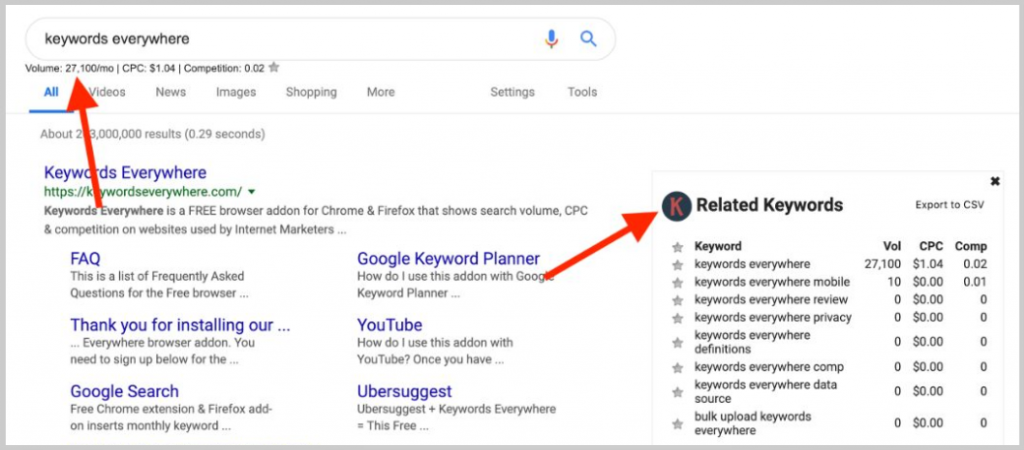
Task: Toggle star for keywords everywhere comp
Action: click(x=678, y=368)
